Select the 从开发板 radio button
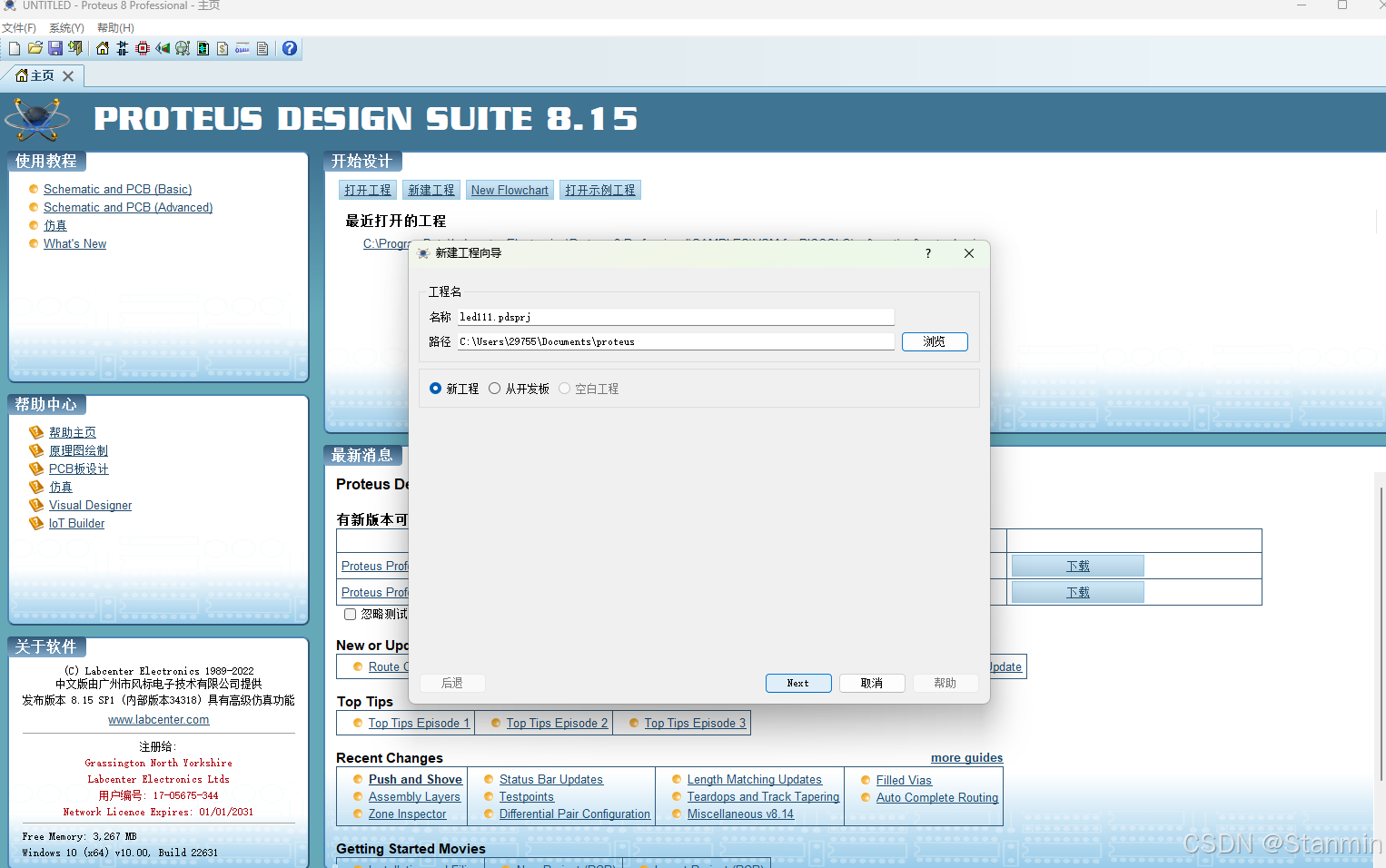Screen dimensions: 1386x868 [494, 389]
